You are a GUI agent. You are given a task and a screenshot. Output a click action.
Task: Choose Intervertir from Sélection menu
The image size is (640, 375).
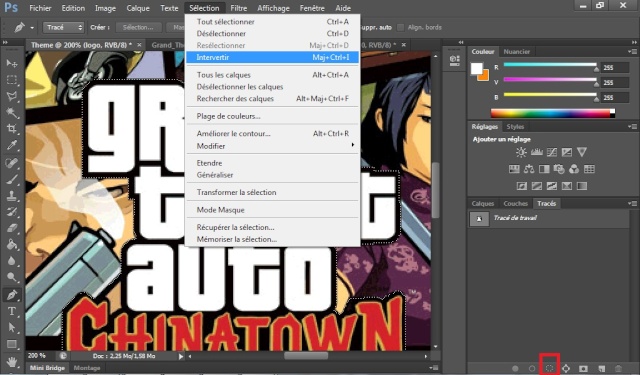point(273,57)
